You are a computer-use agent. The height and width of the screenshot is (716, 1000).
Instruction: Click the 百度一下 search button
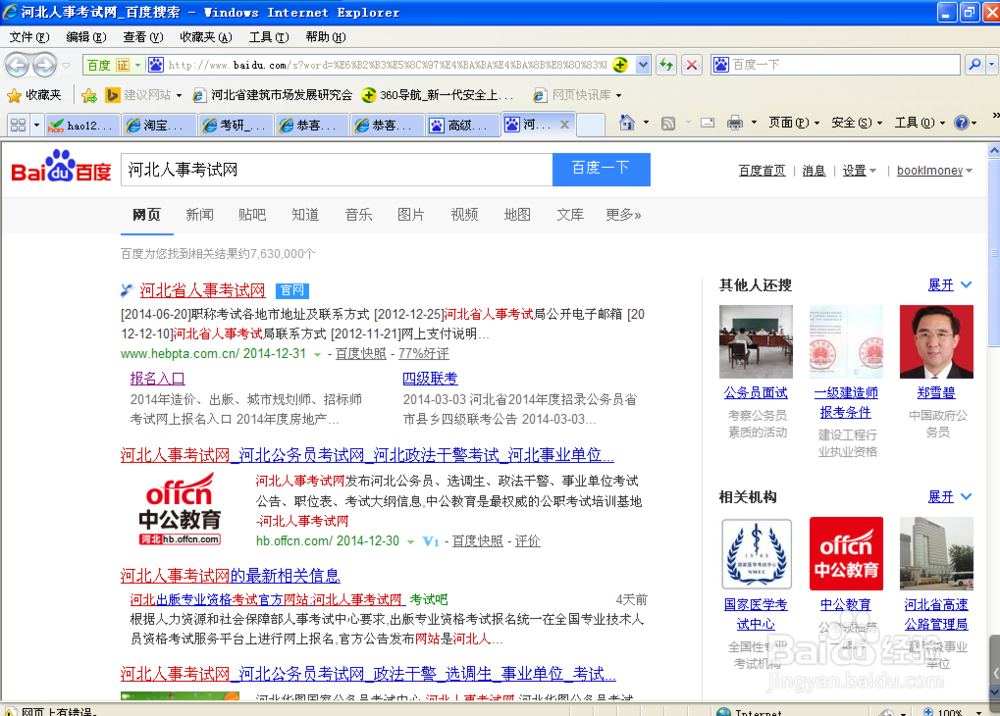(601, 169)
